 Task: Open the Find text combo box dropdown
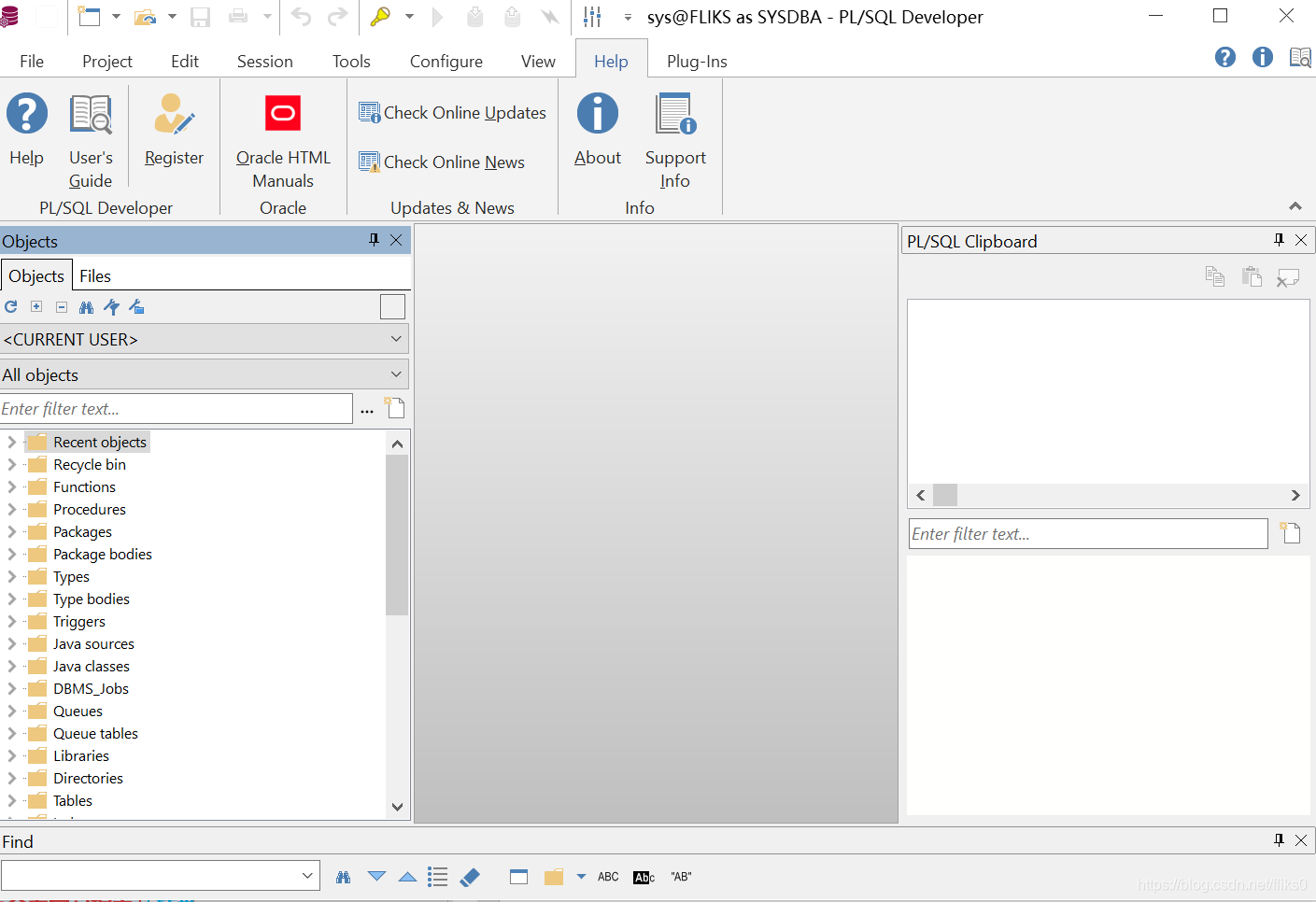click(307, 876)
